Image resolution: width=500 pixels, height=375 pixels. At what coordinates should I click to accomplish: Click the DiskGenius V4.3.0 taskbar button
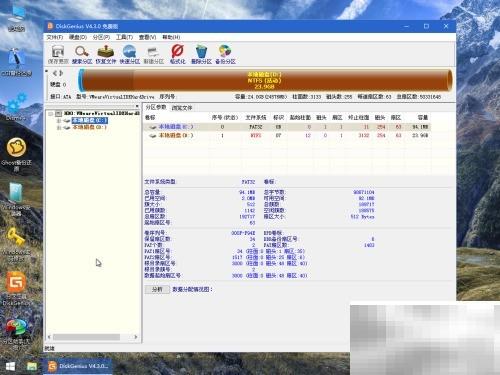(78, 366)
